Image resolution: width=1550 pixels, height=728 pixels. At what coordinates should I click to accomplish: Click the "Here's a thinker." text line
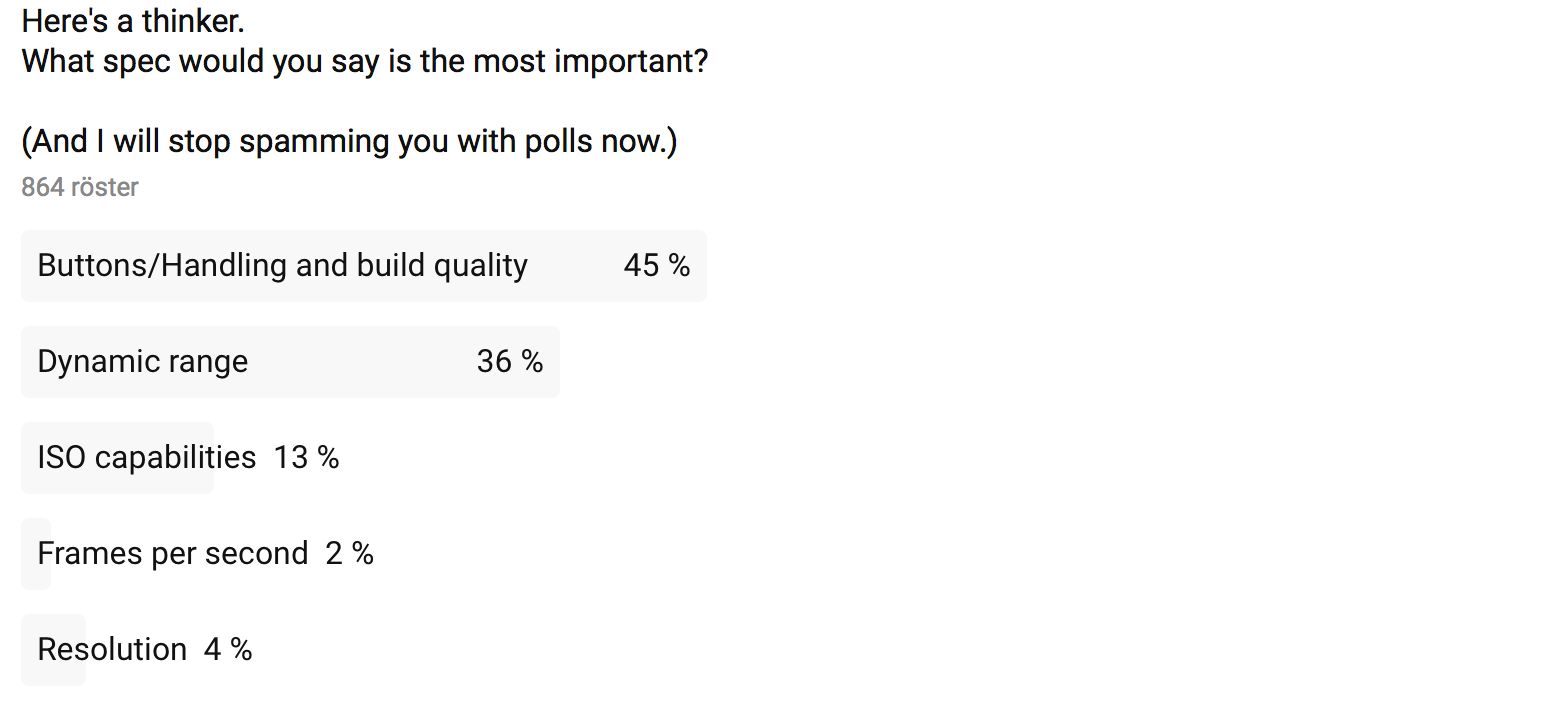pos(133,21)
